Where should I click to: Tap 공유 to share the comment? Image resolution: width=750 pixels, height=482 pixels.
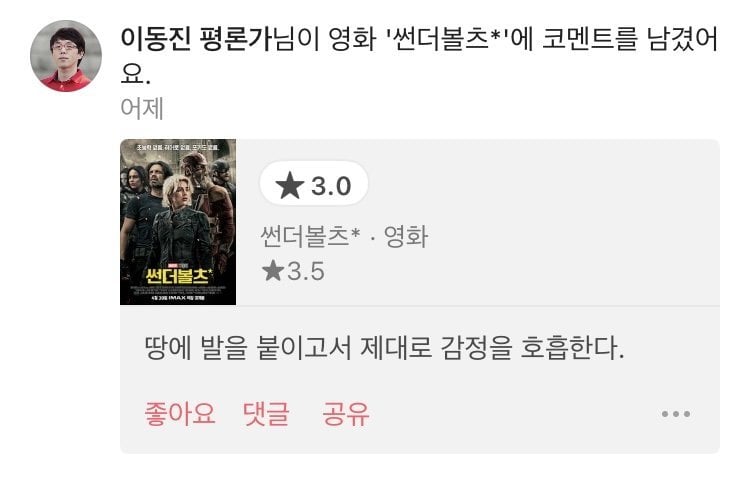pyautogui.click(x=346, y=414)
